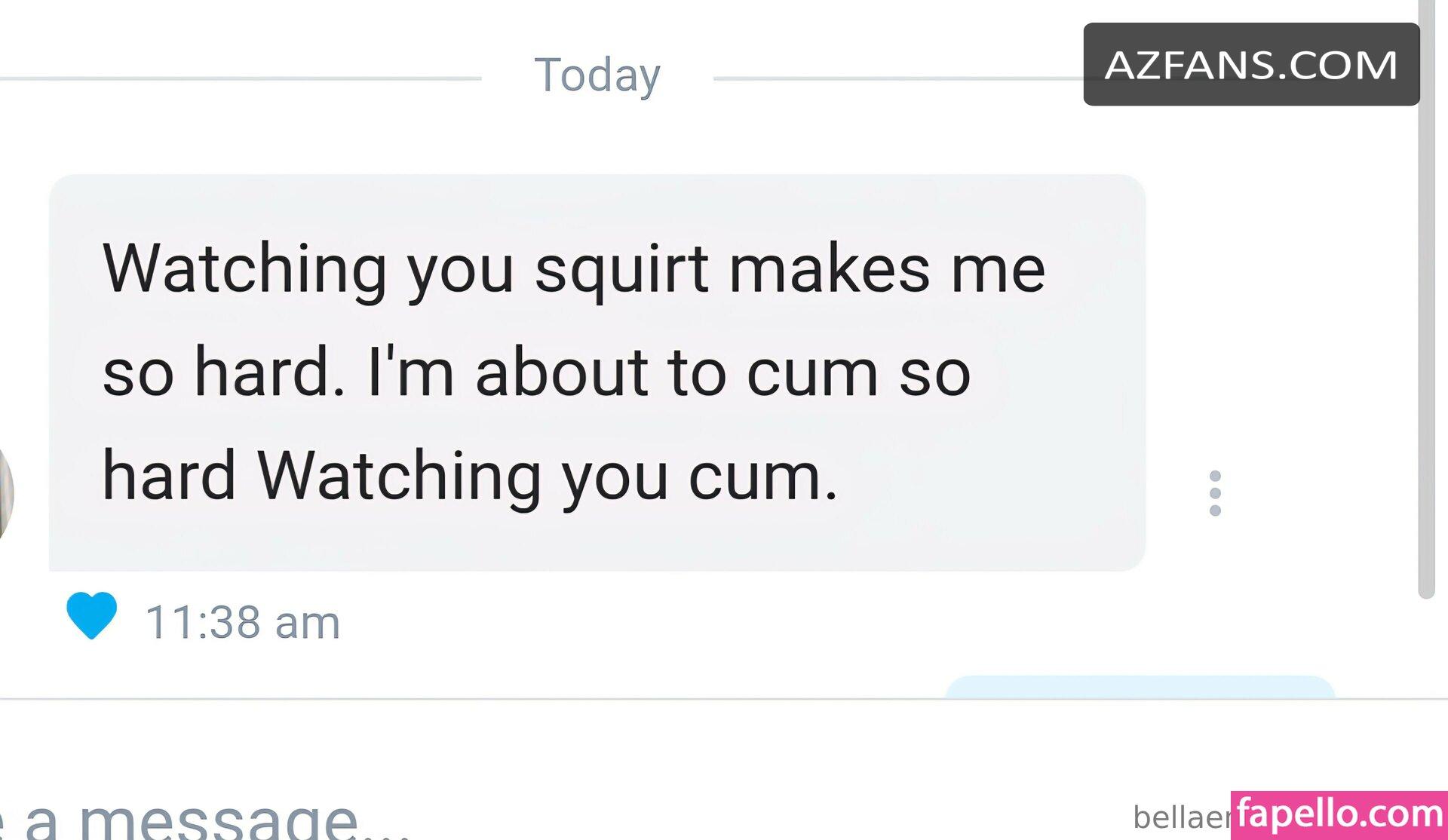Click the light-blue outgoing message bubble edge

coord(1140,687)
